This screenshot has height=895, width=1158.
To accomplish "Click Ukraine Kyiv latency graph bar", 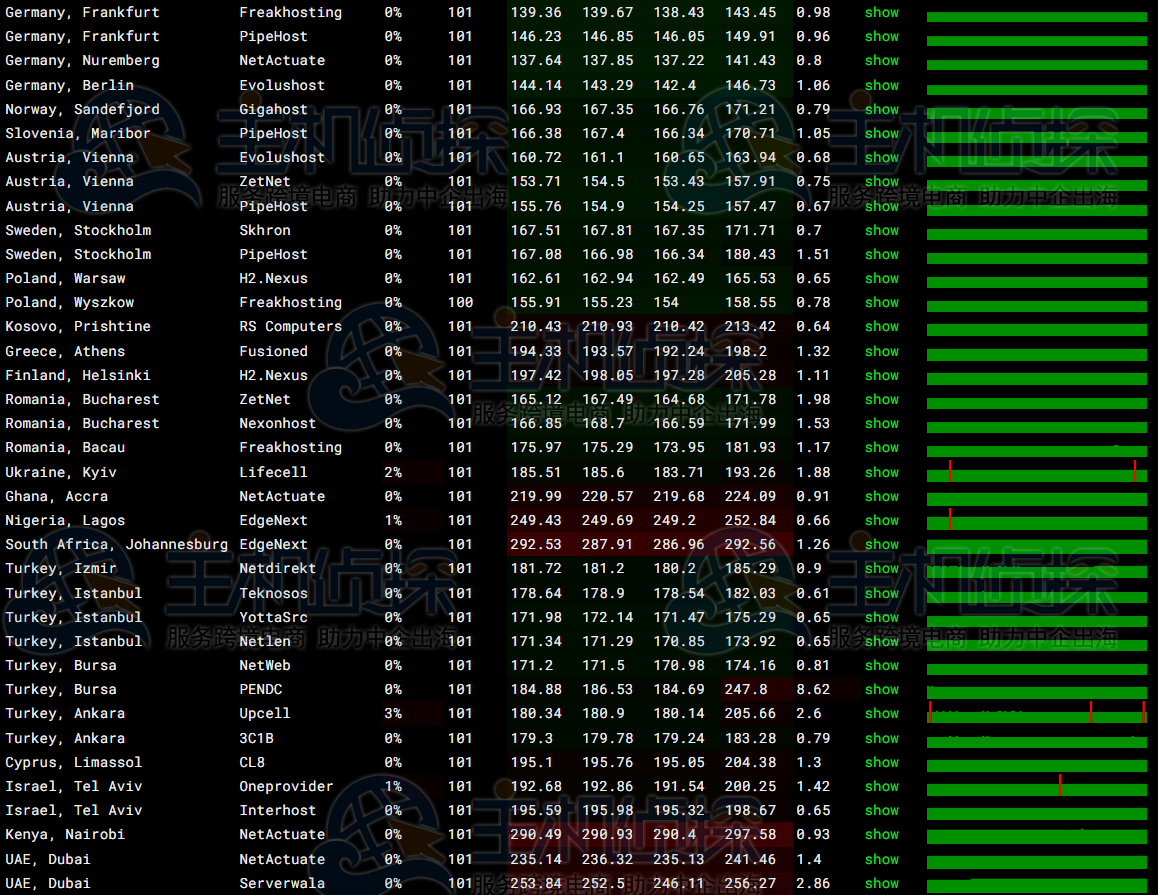I will pyautogui.click(x=1037, y=472).
